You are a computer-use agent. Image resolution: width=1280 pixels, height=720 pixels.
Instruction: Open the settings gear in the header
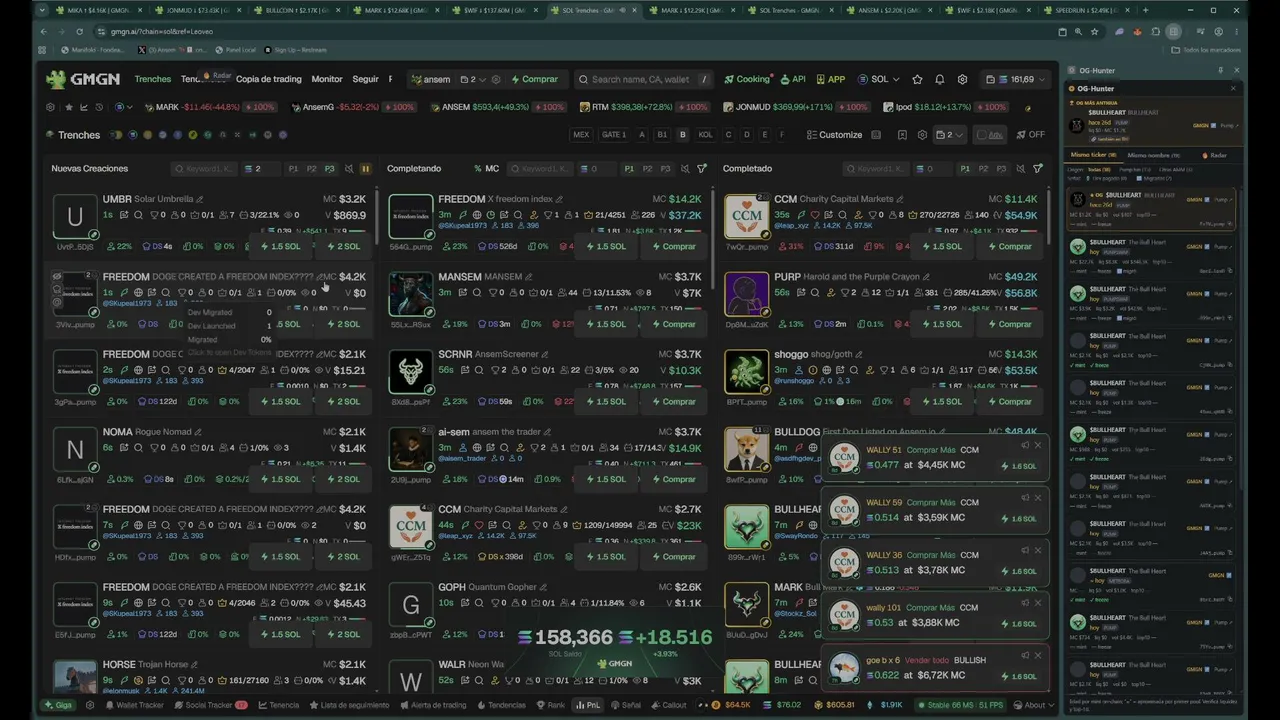pyautogui.click(x=962, y=79)
